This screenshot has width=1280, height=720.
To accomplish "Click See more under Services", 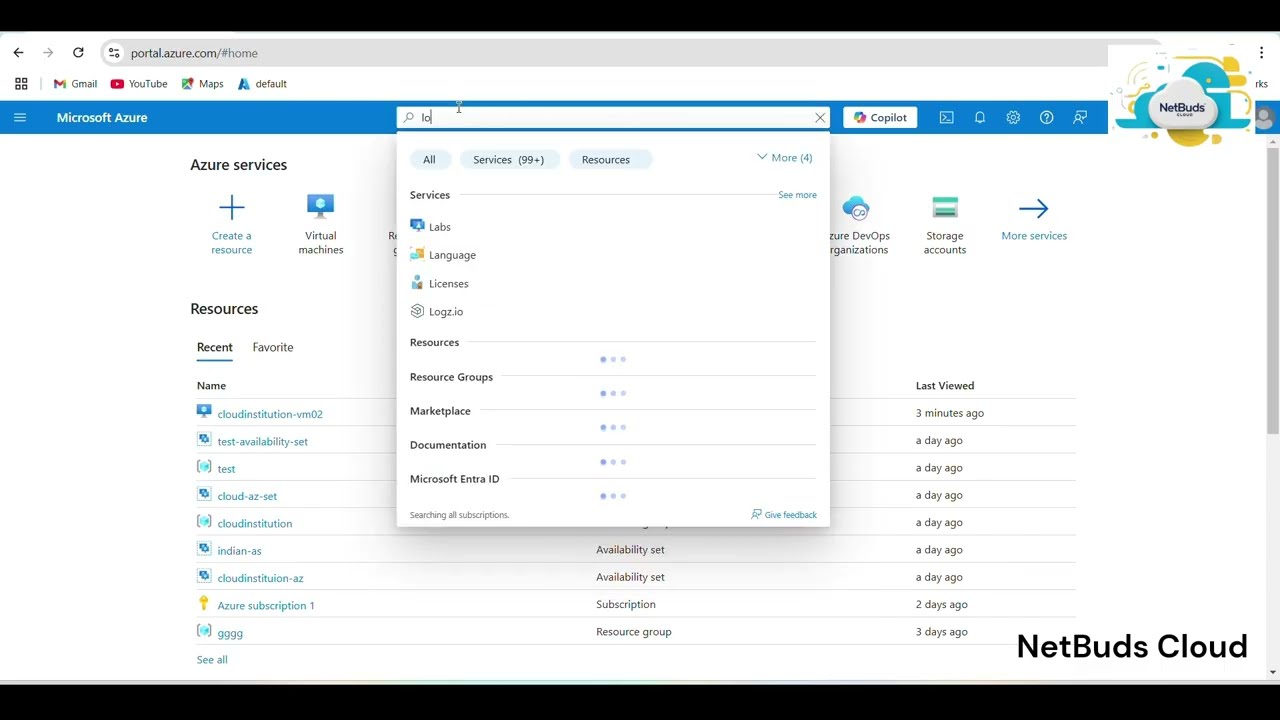I will [x=797, y=195].
